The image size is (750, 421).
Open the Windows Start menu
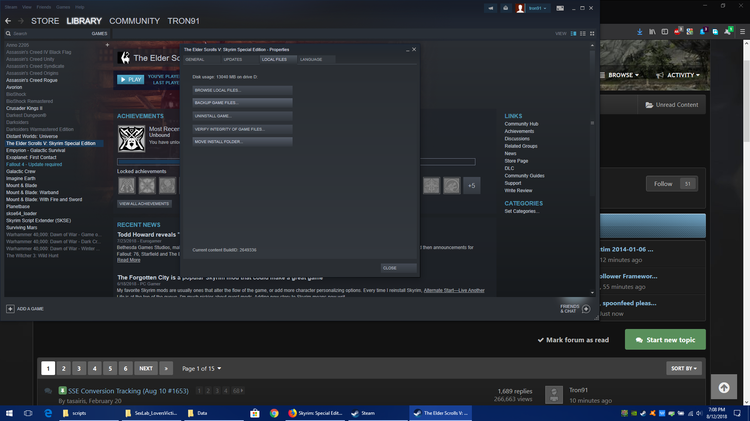tap(9, 413)
